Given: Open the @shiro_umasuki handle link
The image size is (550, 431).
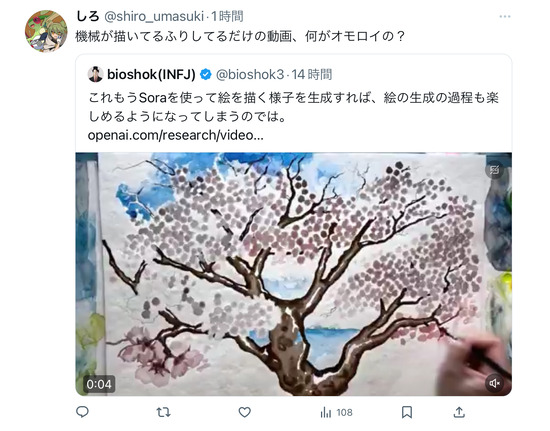Looking at the screenshot, I should coord(153,16).
